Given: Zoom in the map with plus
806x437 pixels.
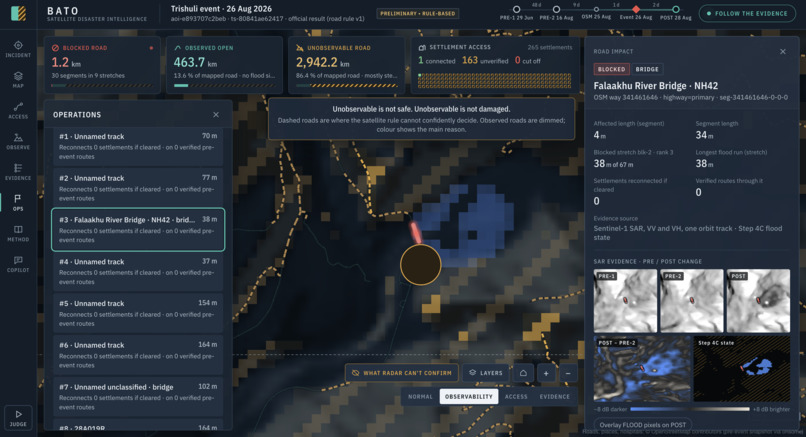Looking at the screenshot, I should pyautogui.click(x=546, y=373).
